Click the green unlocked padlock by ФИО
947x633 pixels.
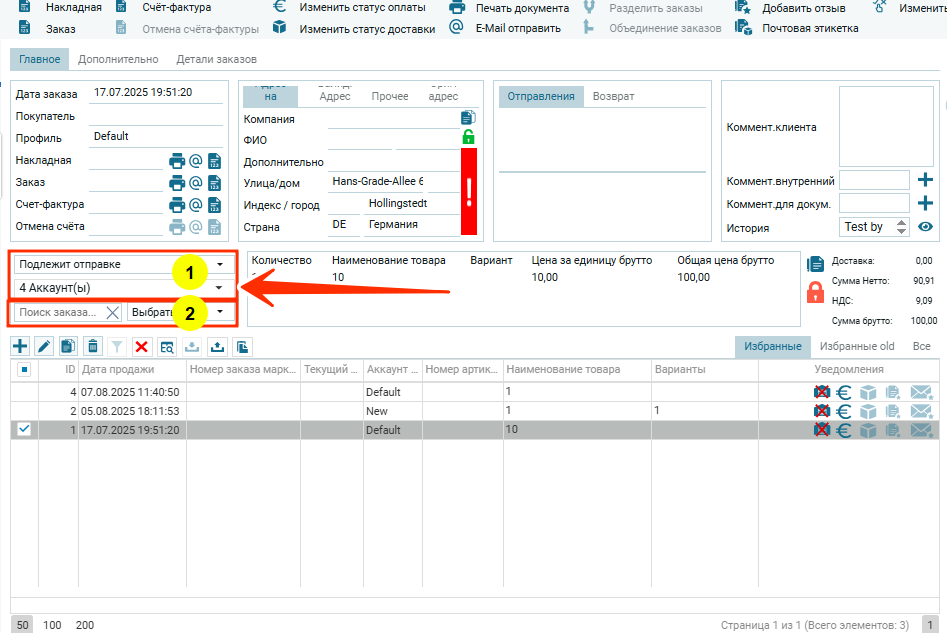468,137
